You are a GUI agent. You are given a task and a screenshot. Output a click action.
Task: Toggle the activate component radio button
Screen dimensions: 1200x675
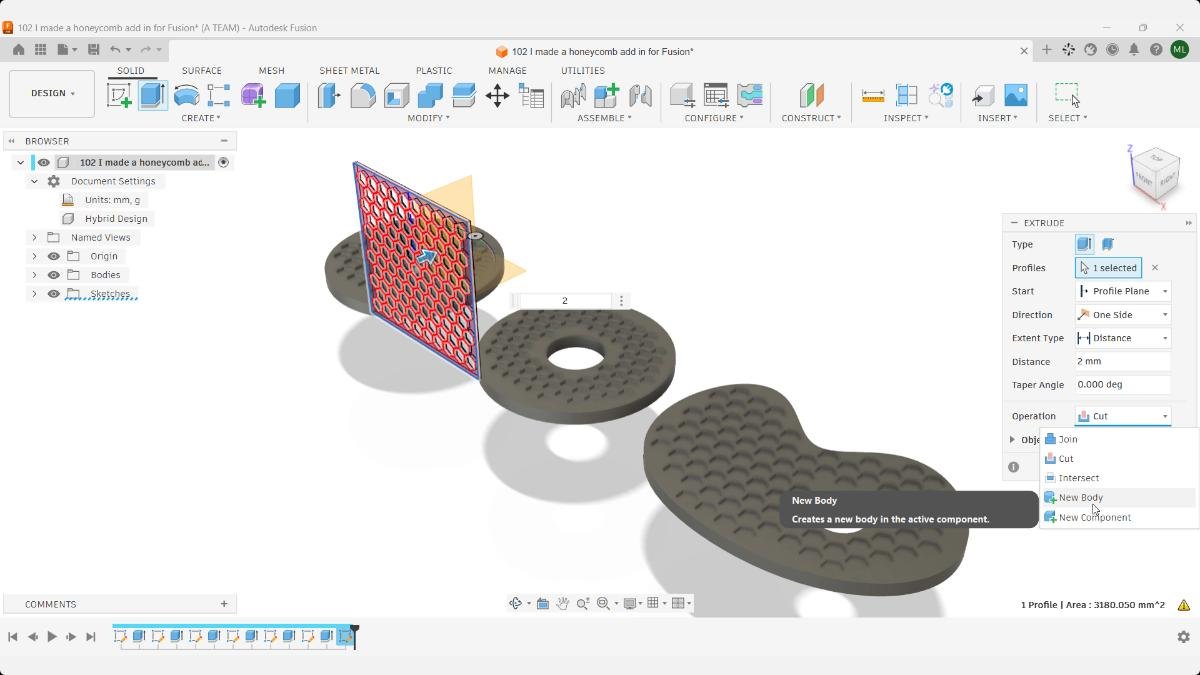224,162
